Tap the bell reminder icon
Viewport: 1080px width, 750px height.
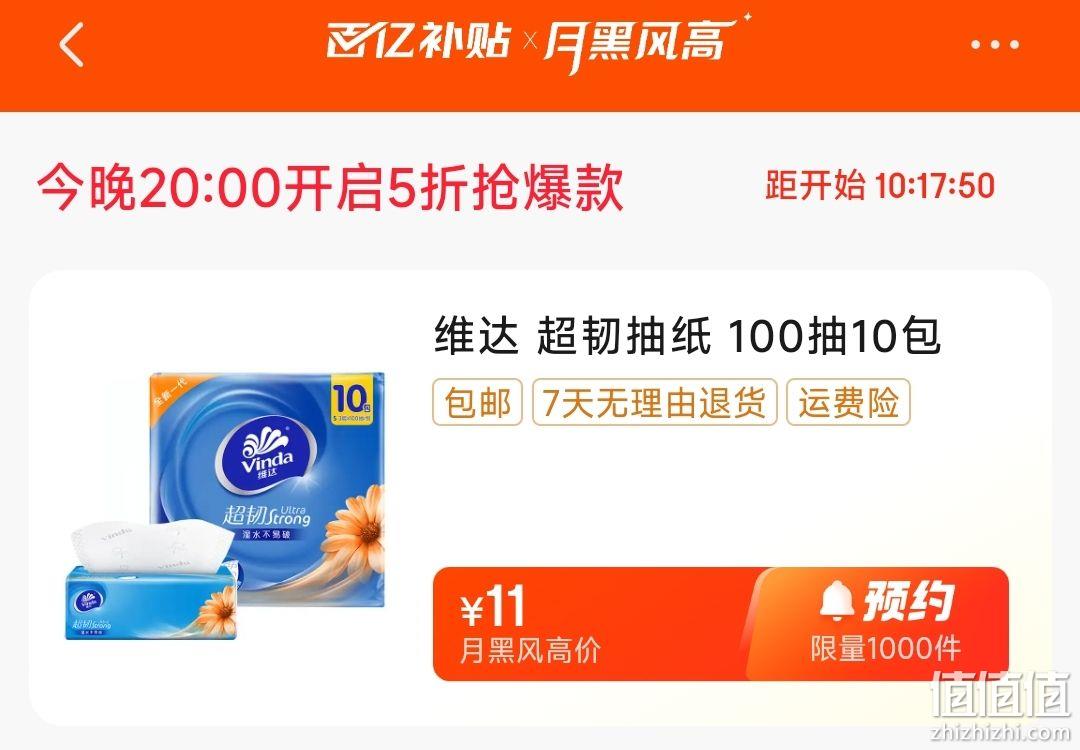(837, 600)
